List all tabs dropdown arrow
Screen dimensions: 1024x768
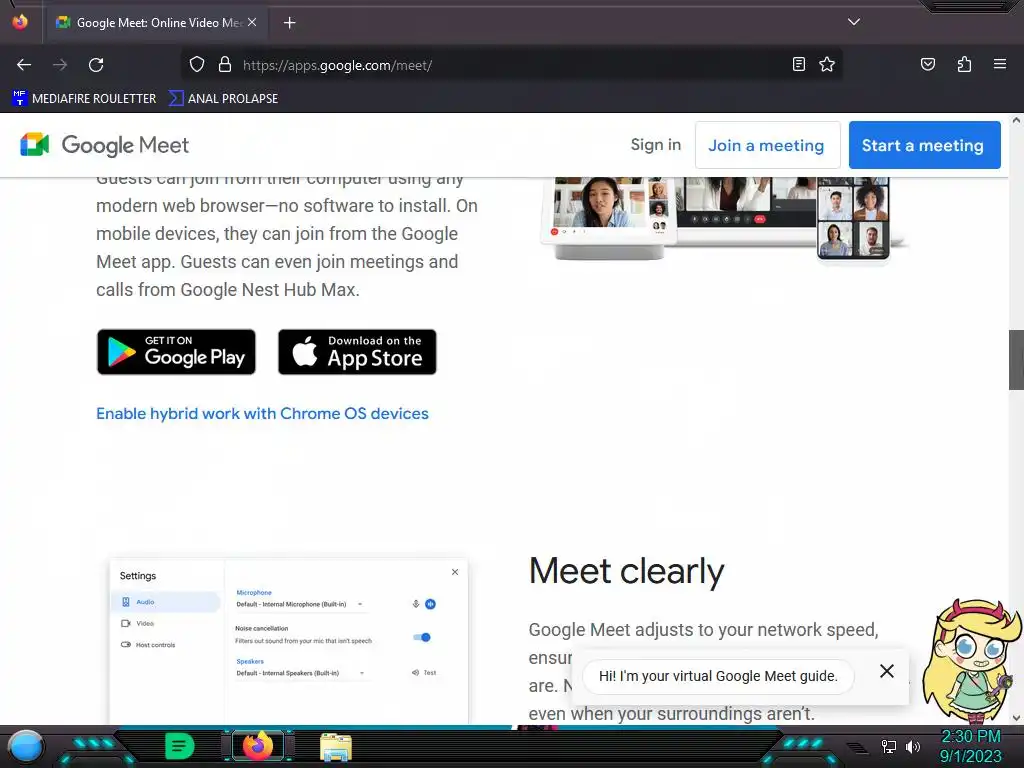click(x=854, y=22)
